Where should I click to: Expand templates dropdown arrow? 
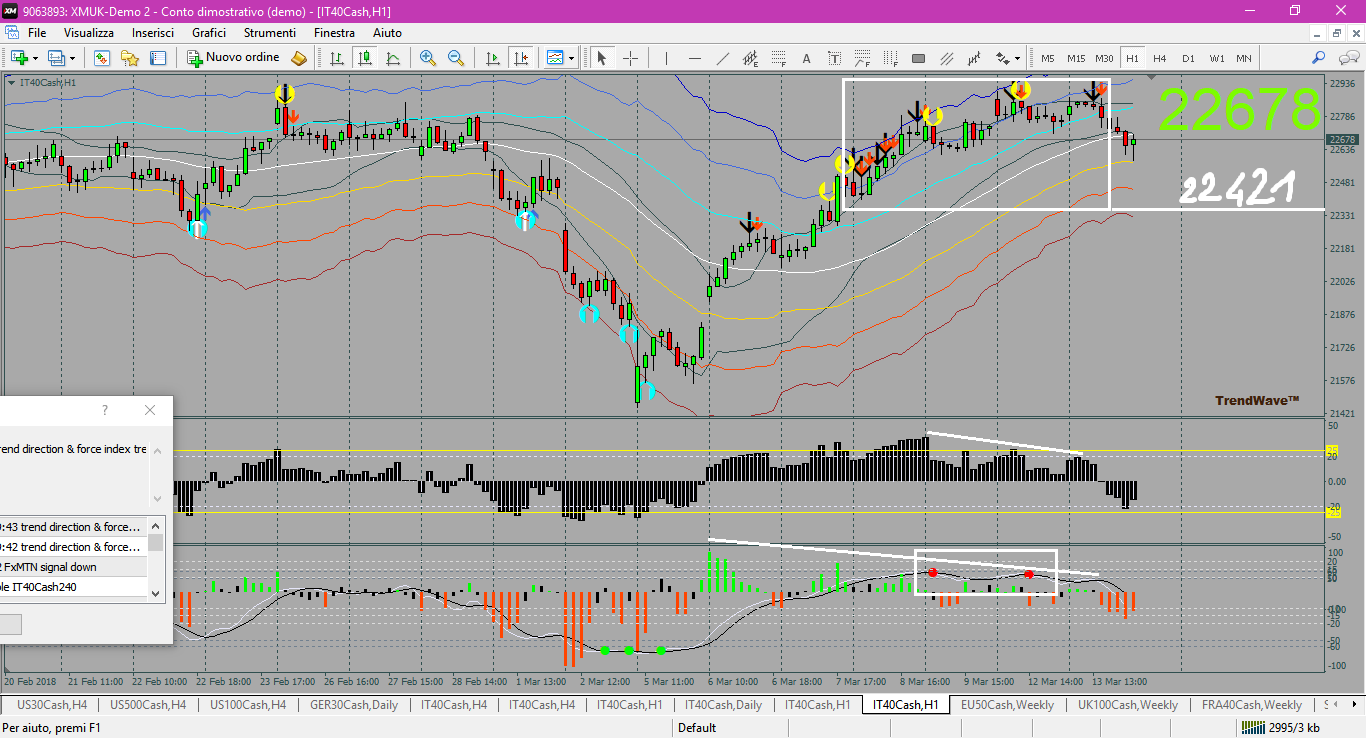571,58
